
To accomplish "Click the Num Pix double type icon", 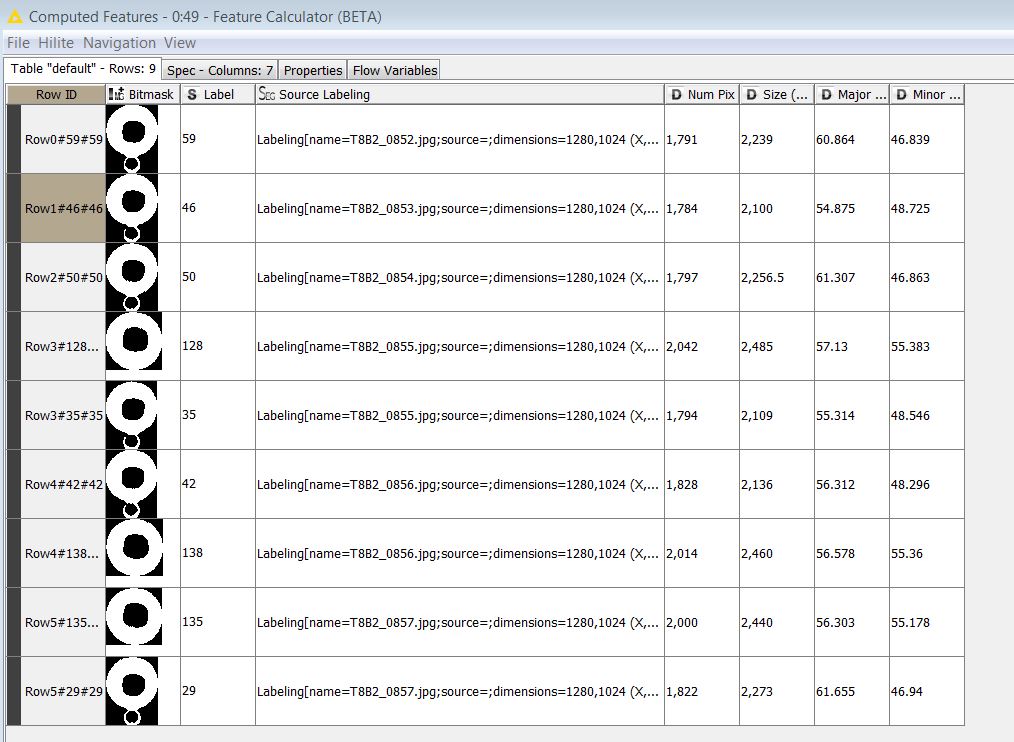I will coord(676,94).
